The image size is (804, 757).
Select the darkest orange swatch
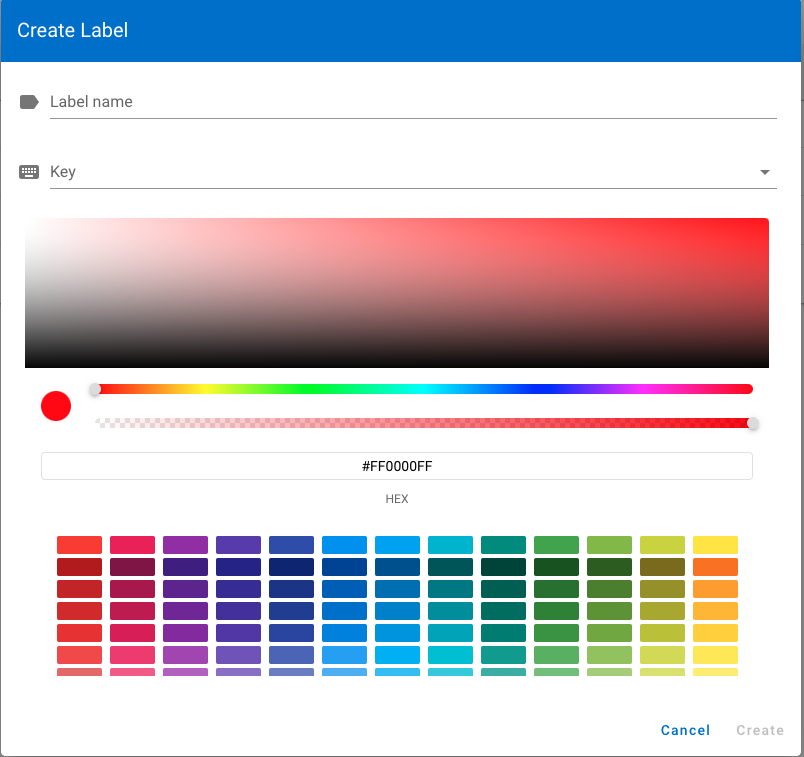tap(715, 567)
